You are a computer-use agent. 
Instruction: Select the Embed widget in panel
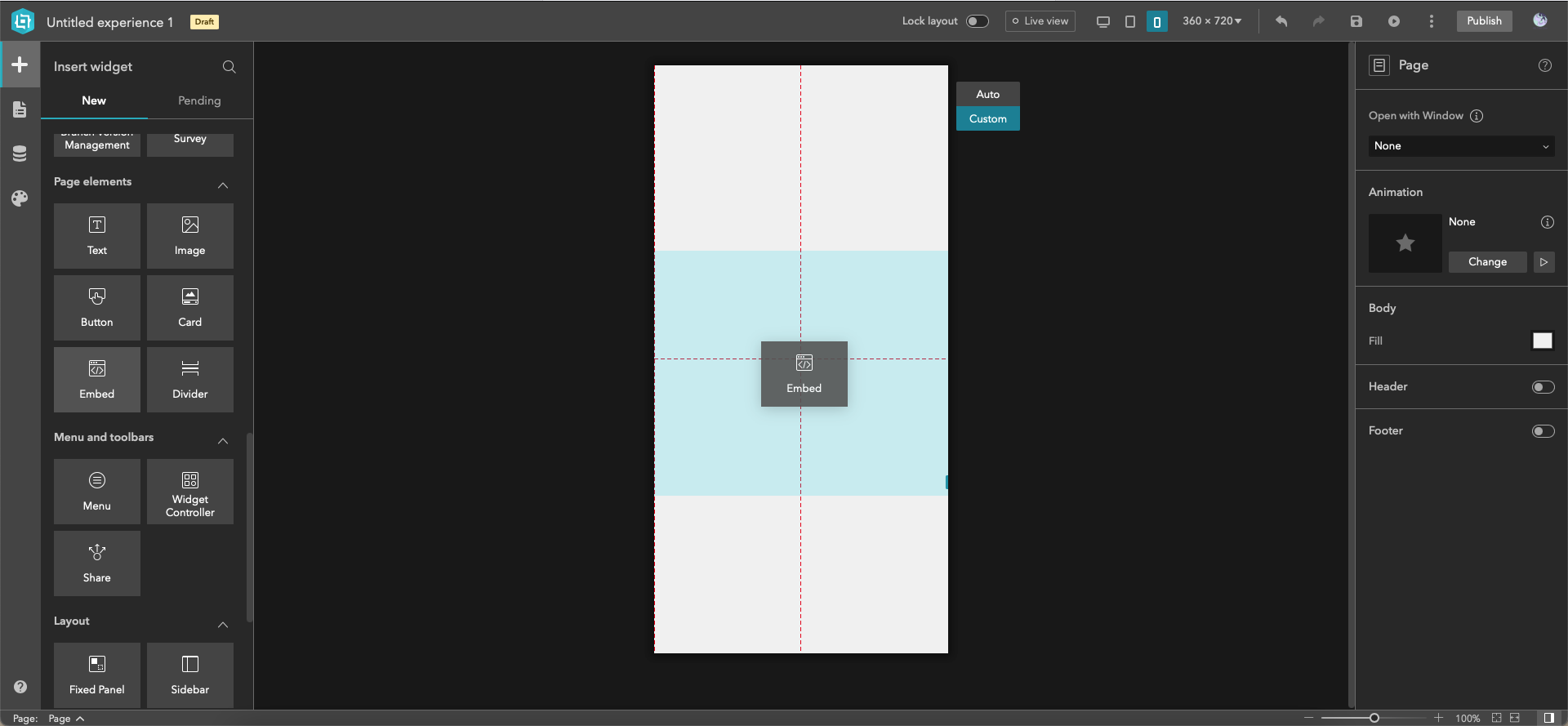point(97,380)
